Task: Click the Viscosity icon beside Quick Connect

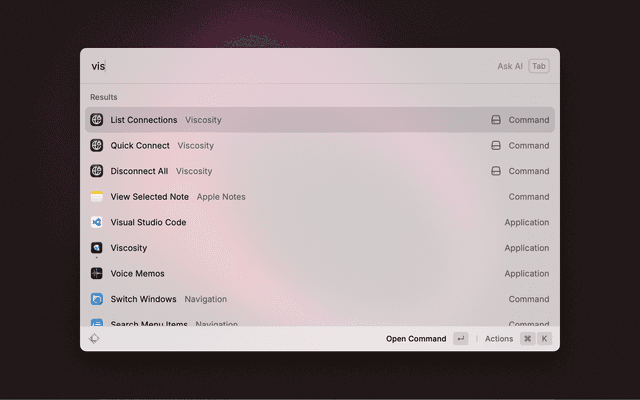Action: coord(97,146)
